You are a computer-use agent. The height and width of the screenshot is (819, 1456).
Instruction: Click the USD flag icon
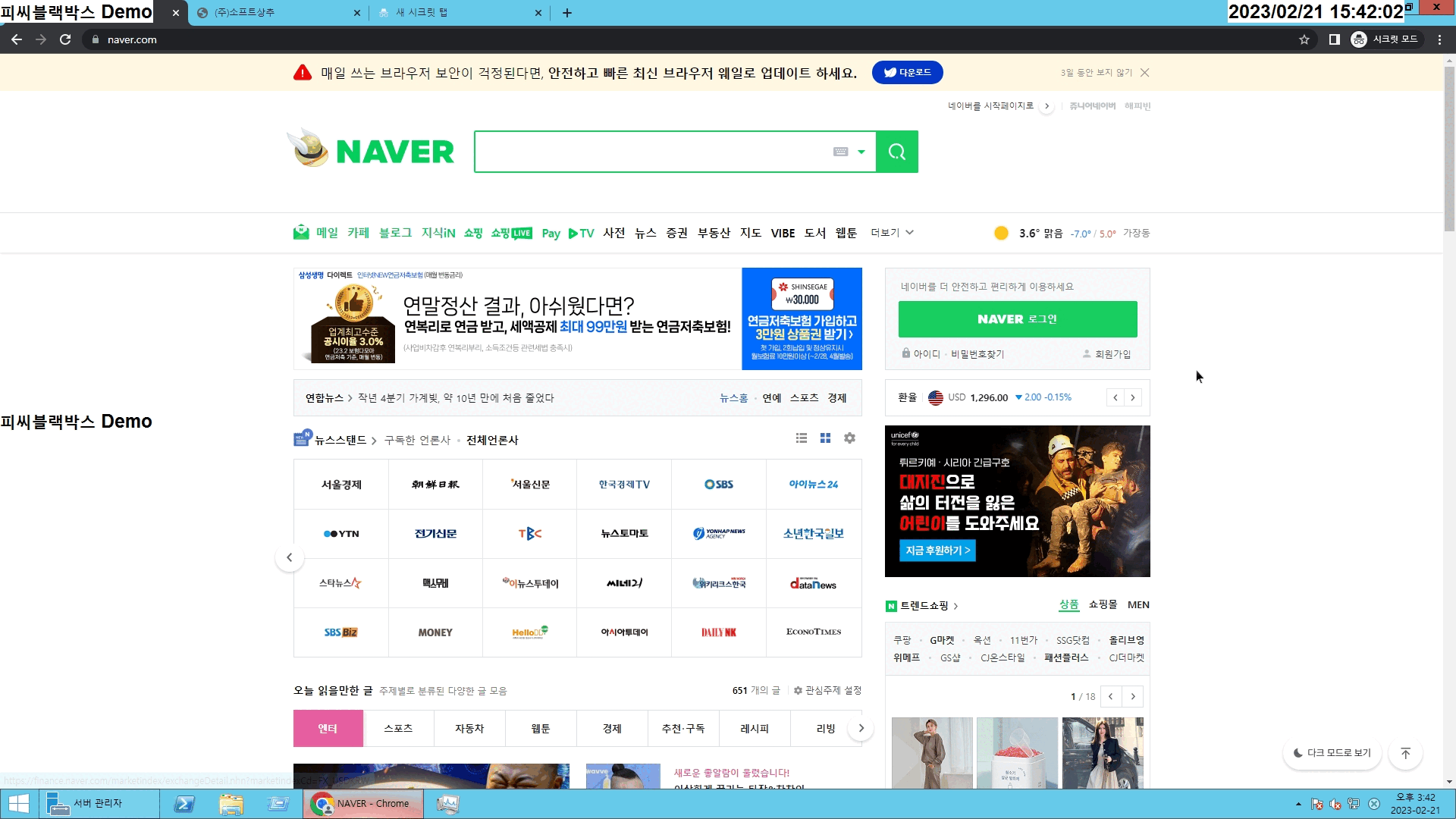point(936,397)
